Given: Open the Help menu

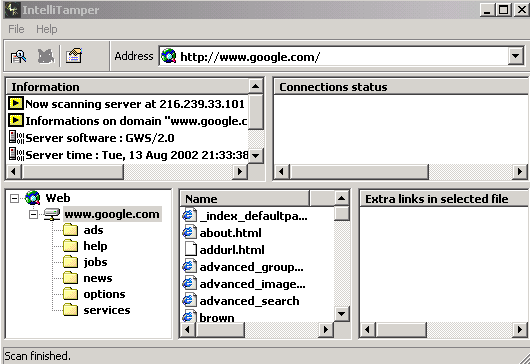Looking at the screenshot, I should click(47, 29).
